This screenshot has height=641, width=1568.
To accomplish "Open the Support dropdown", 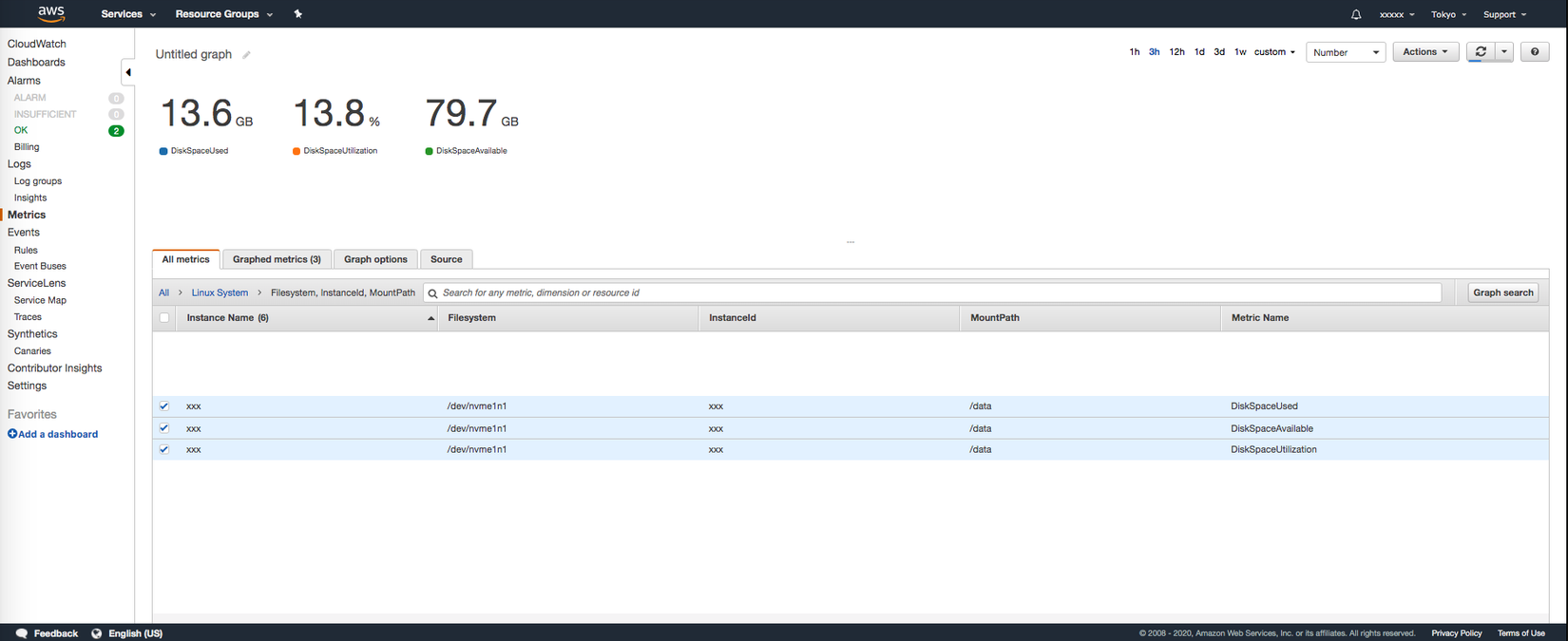I will point(1504,14).
